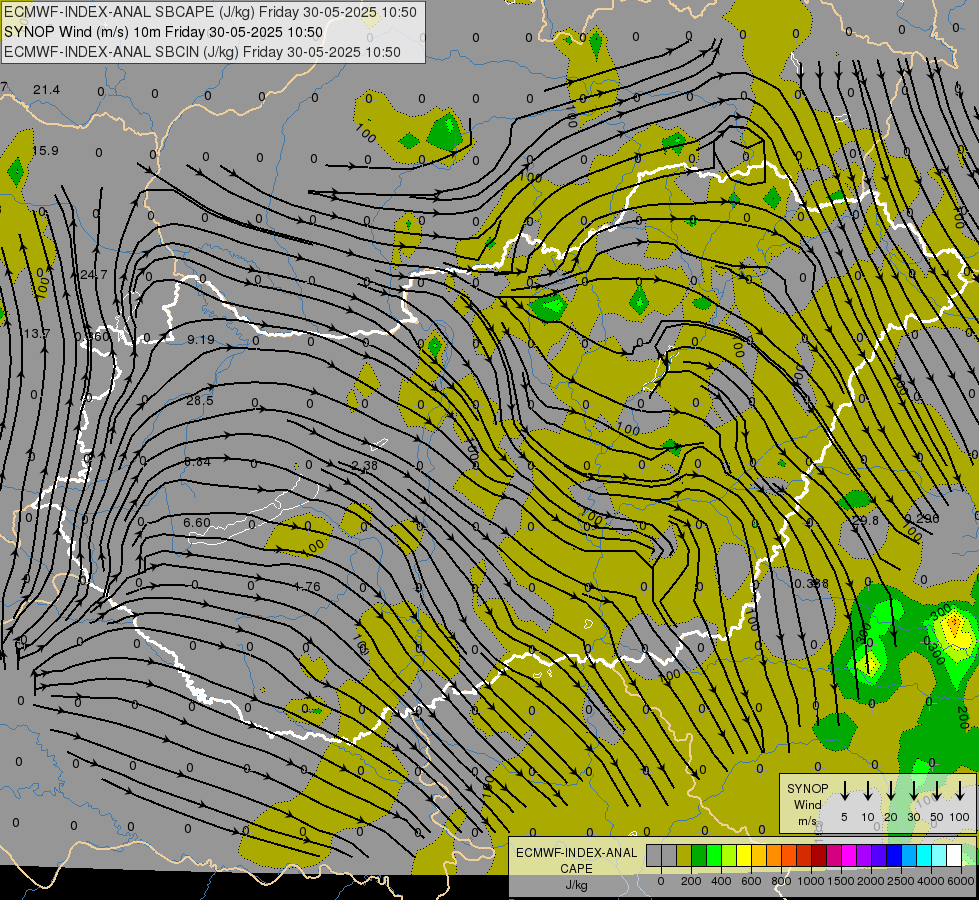Click the 9.19 value on the map
This screenshot has height=900, width=979.
[x=201, y=340]
